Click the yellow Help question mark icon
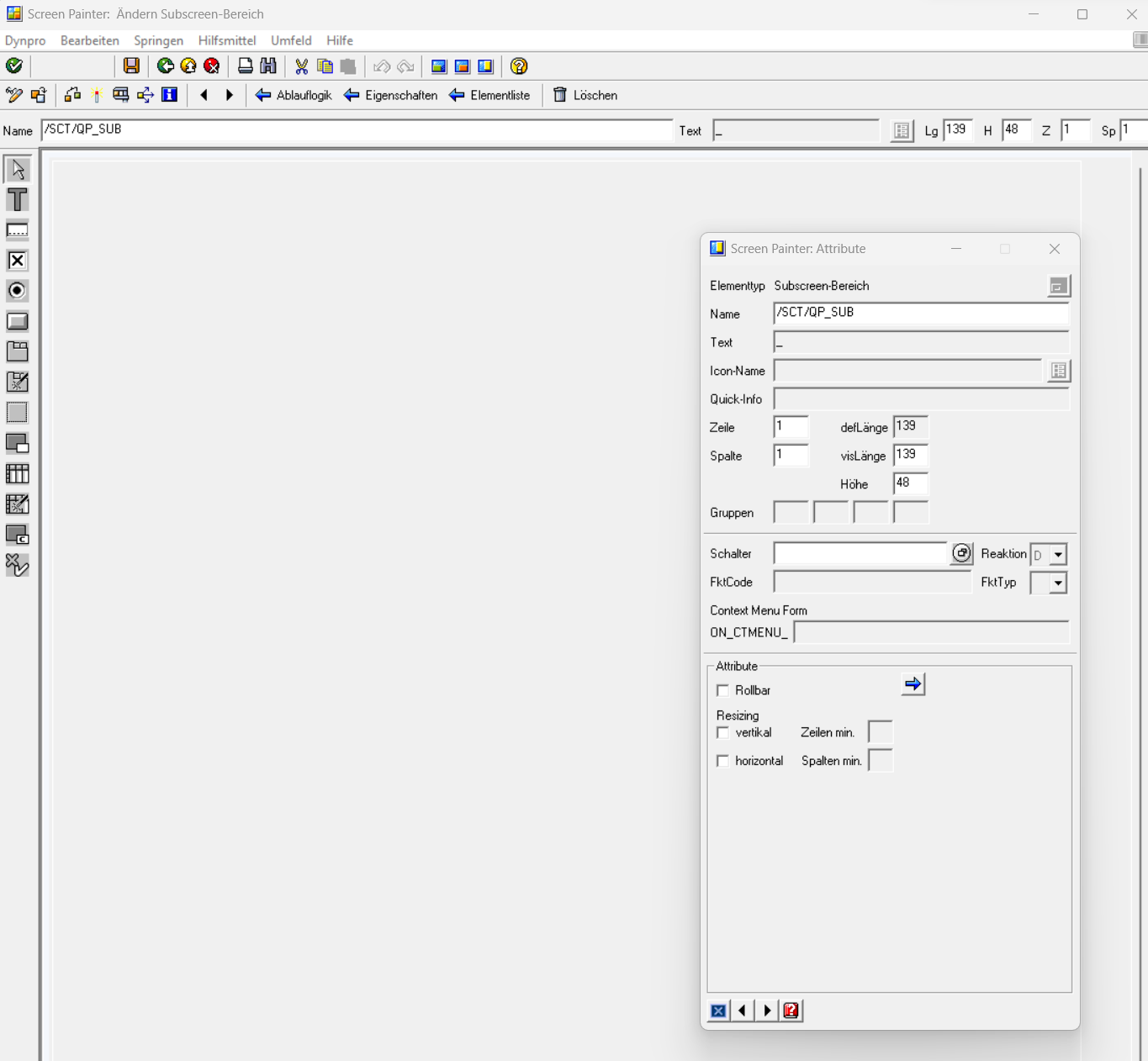Screen dimensions: 1148x1061 (519, 66)
